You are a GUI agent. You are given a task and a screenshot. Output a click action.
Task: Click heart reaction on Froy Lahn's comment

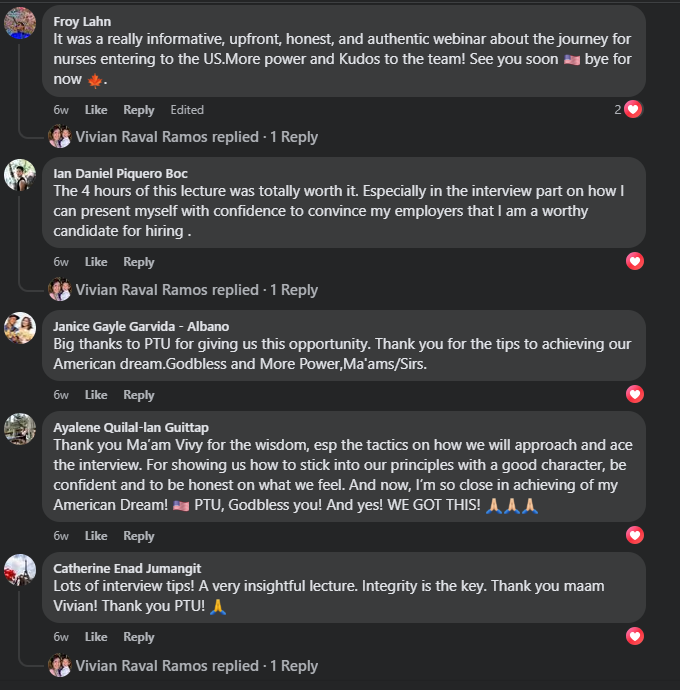click(633, 109)
